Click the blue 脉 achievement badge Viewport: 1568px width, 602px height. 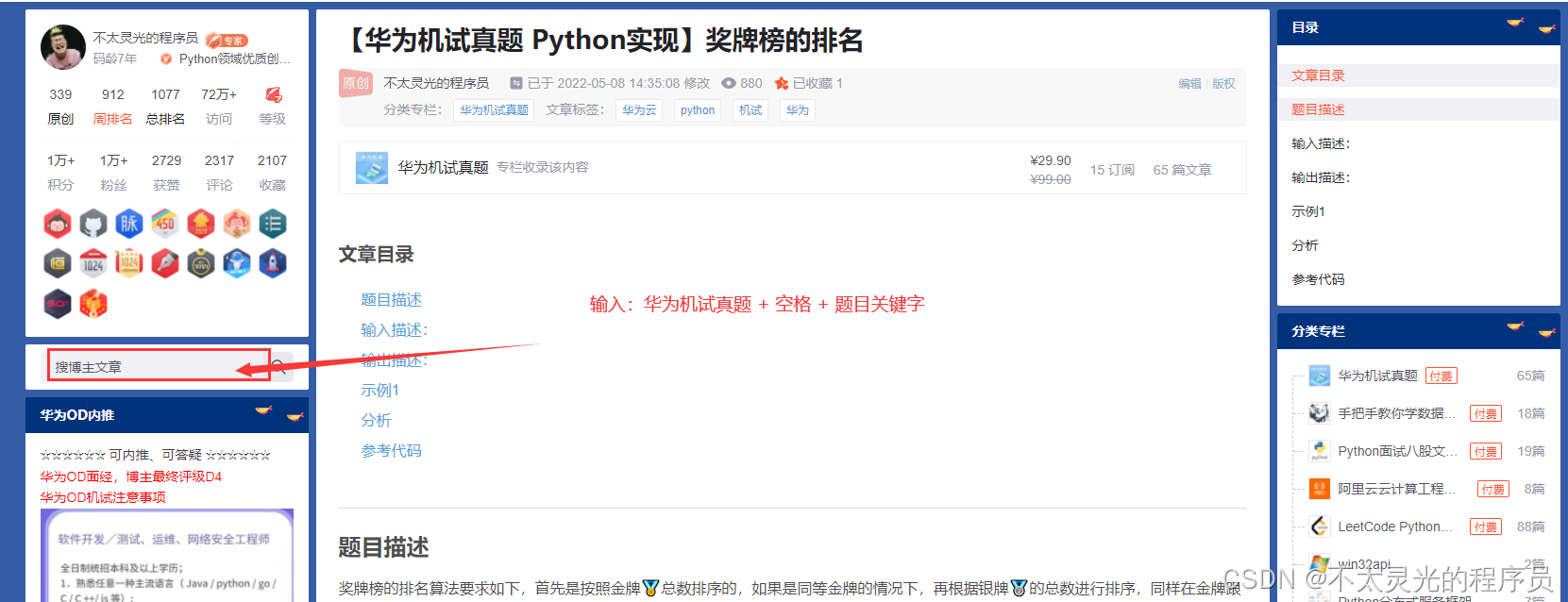tap(129, 224)
